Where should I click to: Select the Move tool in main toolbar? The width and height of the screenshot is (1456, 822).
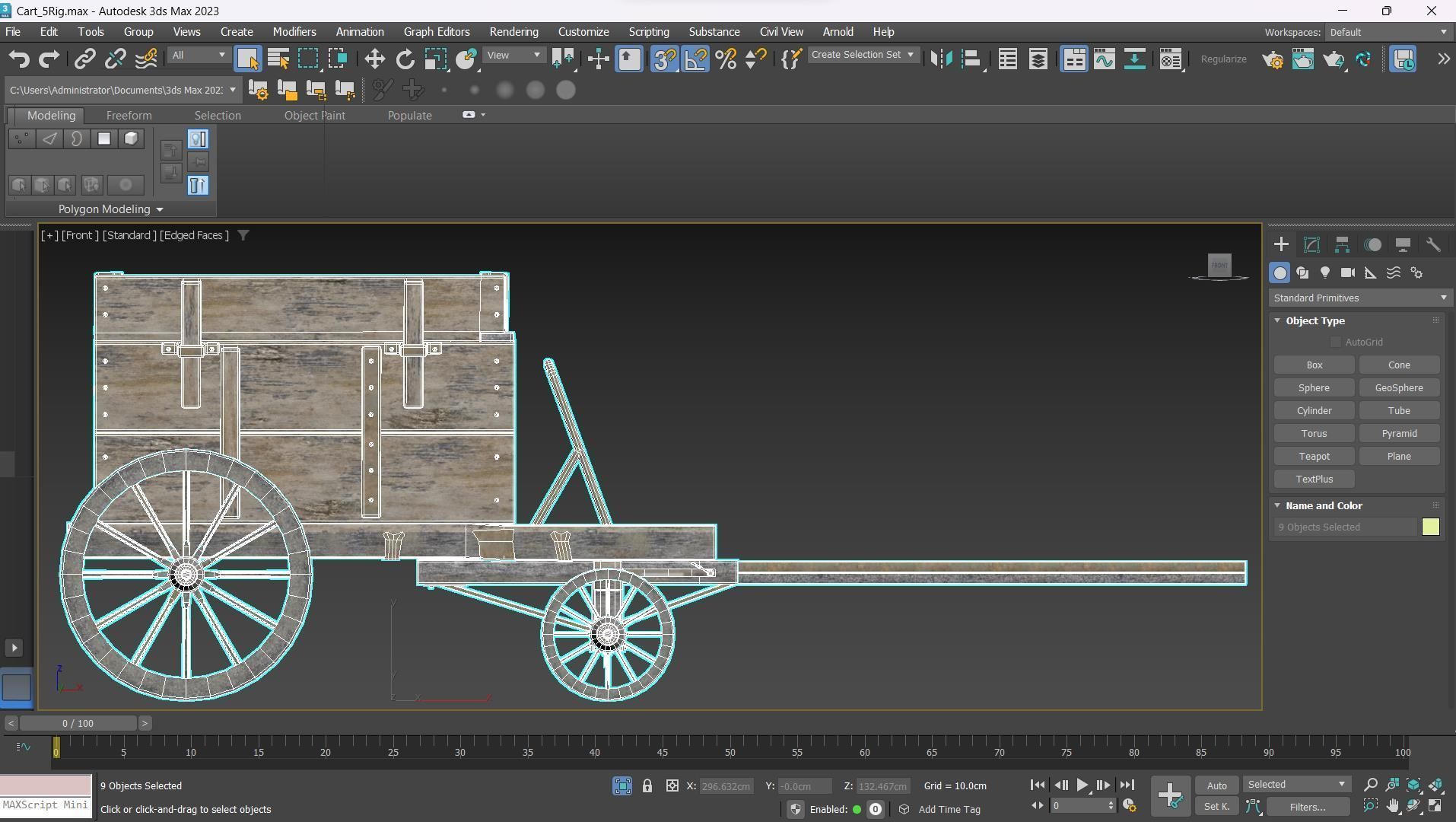click(374, 59)
